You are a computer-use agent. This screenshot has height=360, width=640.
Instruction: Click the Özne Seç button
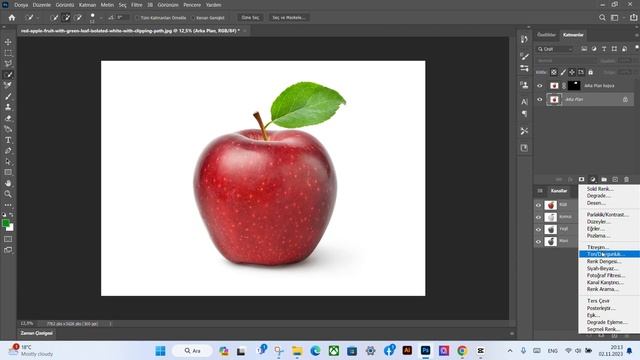(x=250, y=18)
